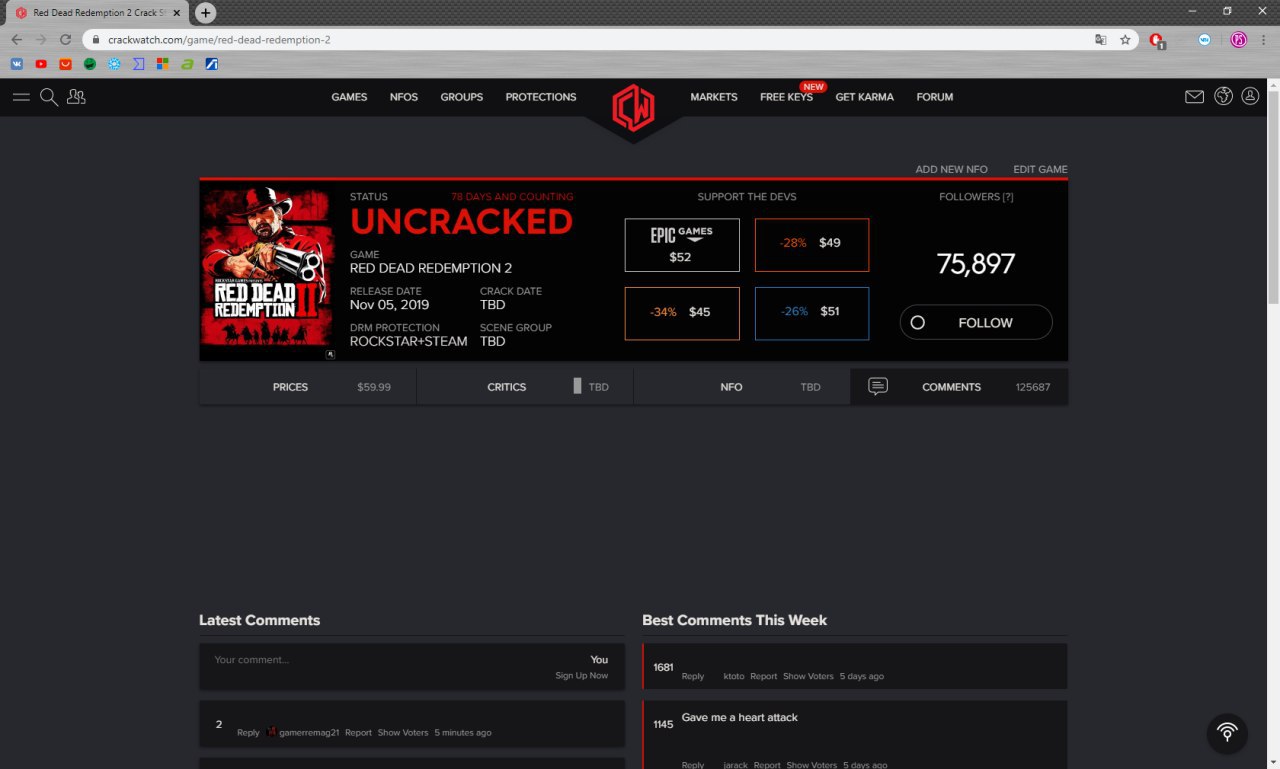This screenshot has width=1280, height=769.
Task: Open the red extension with badge 1
Action: [1157, 40]
